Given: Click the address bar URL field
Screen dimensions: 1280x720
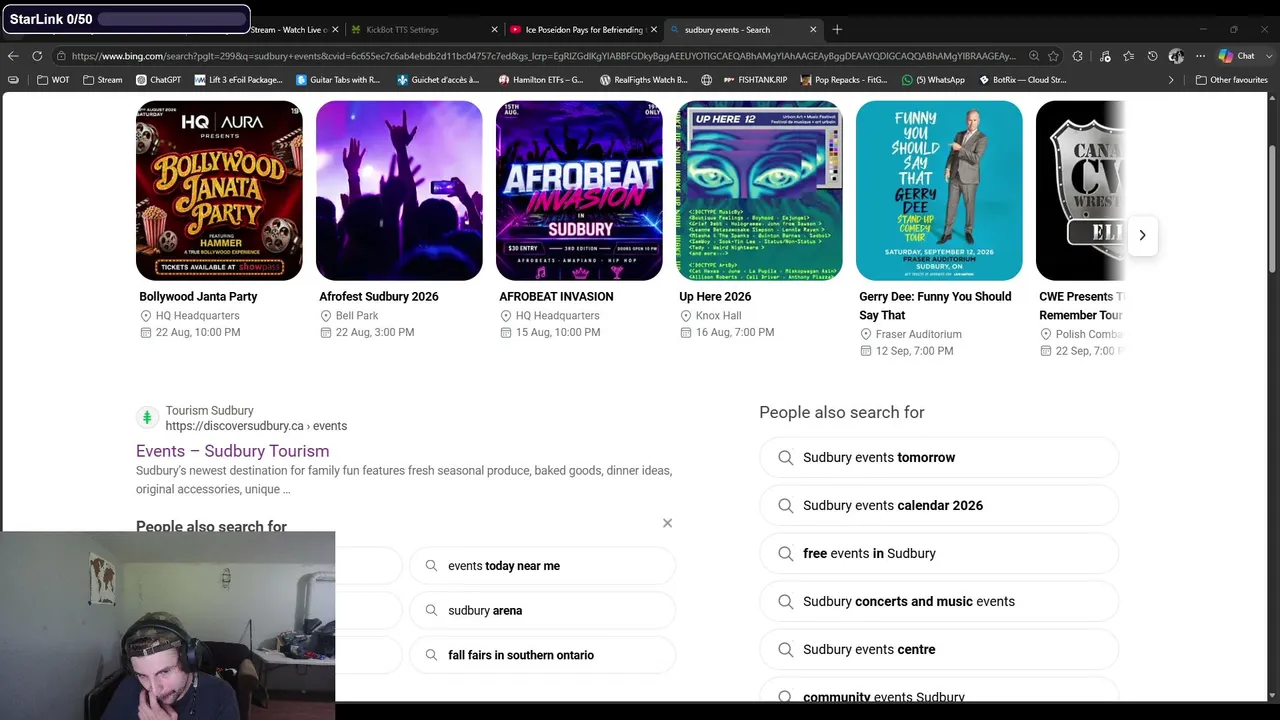Looking at the screenshot, I should point(543,56).
